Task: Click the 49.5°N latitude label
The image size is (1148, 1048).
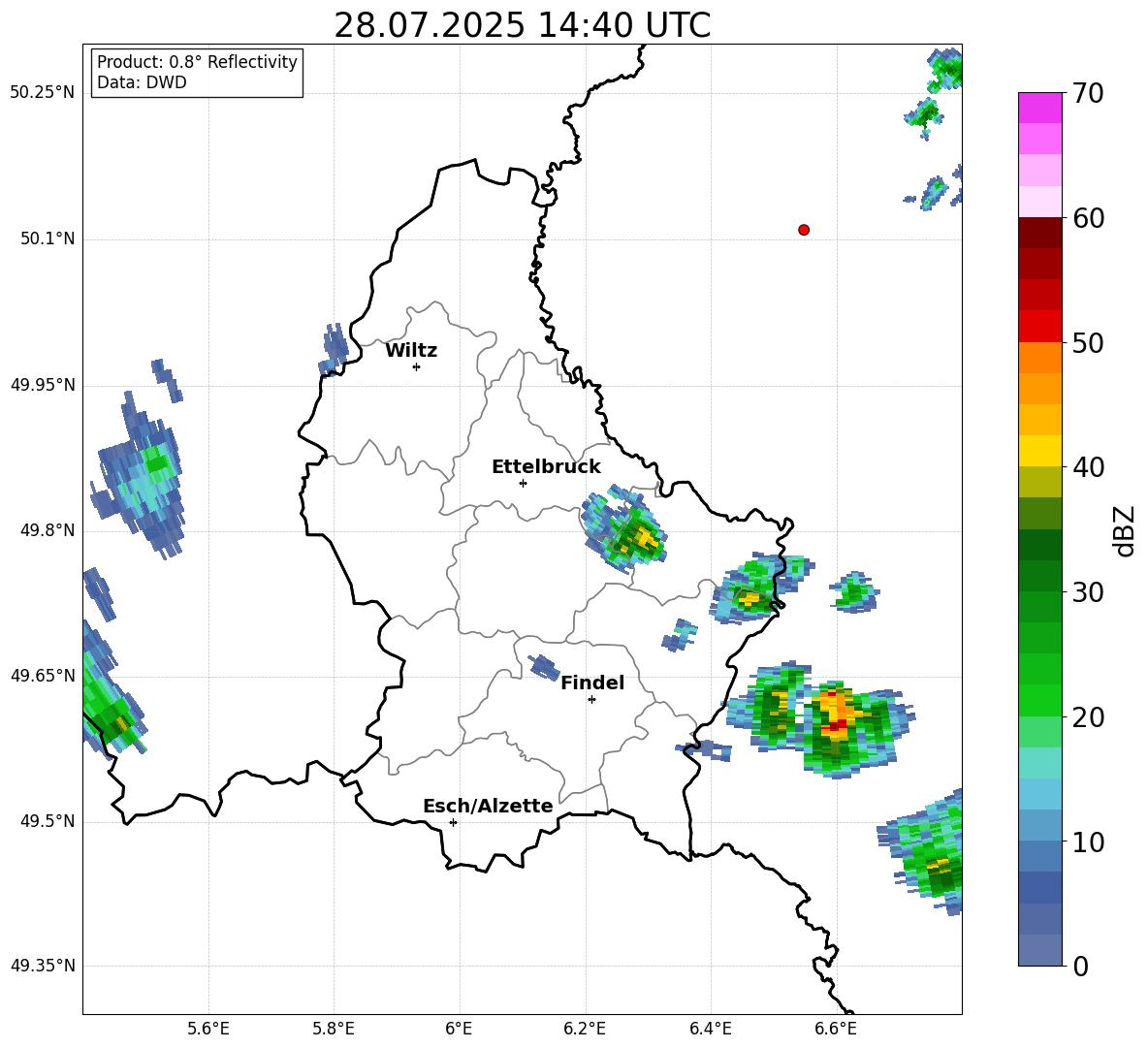Action: [x=47, y=821]
